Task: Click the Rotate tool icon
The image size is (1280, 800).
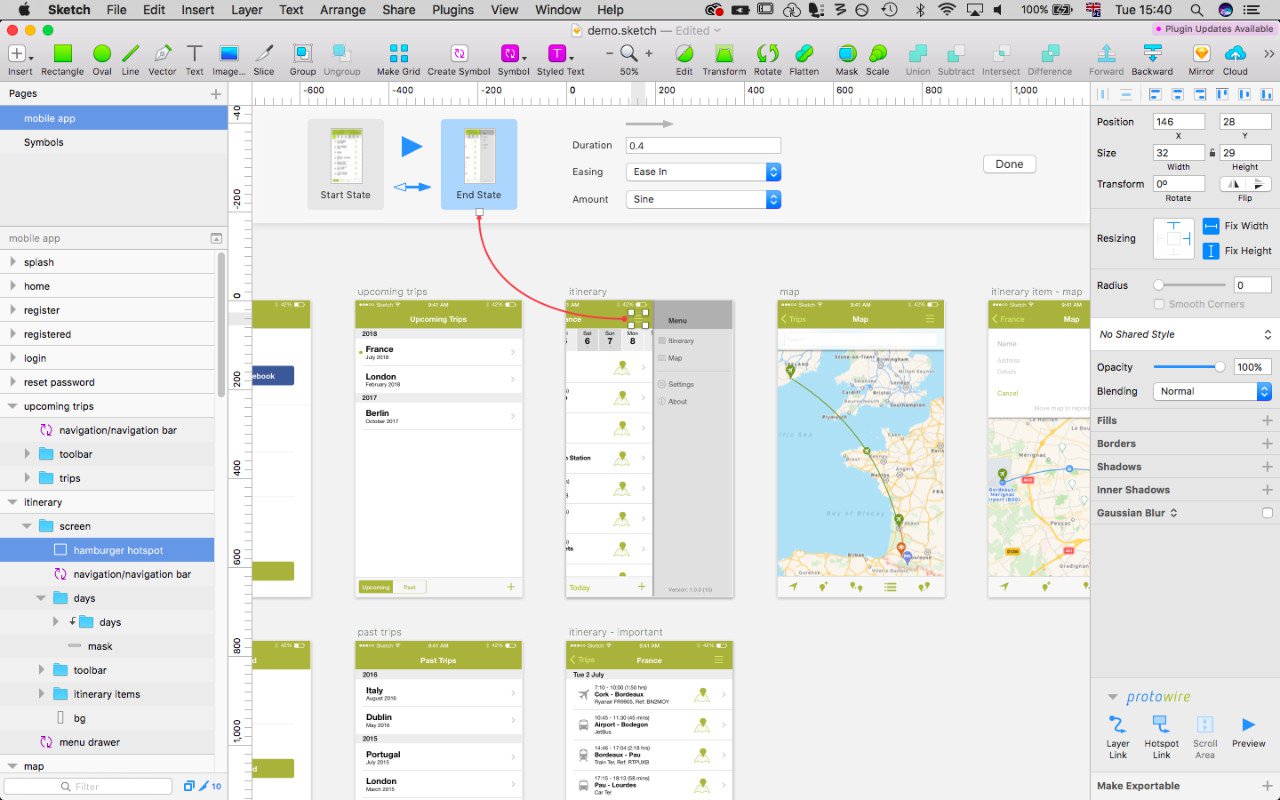Action: (767, 54)
